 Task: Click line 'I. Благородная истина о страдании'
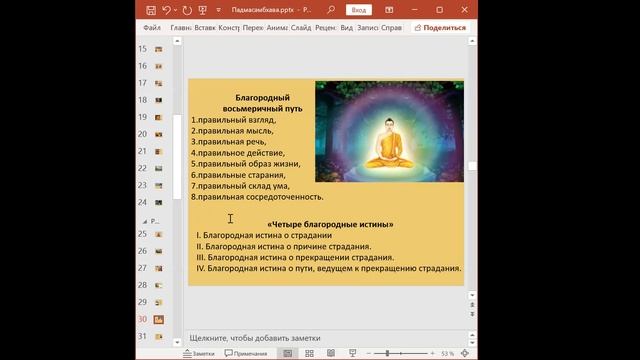tap(264, 236)
